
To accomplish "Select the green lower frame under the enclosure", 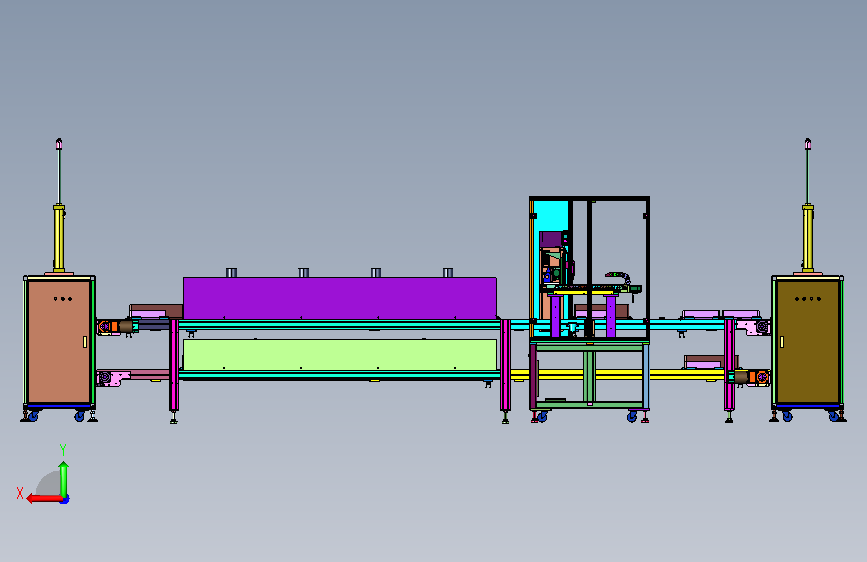I will point(589,376).
